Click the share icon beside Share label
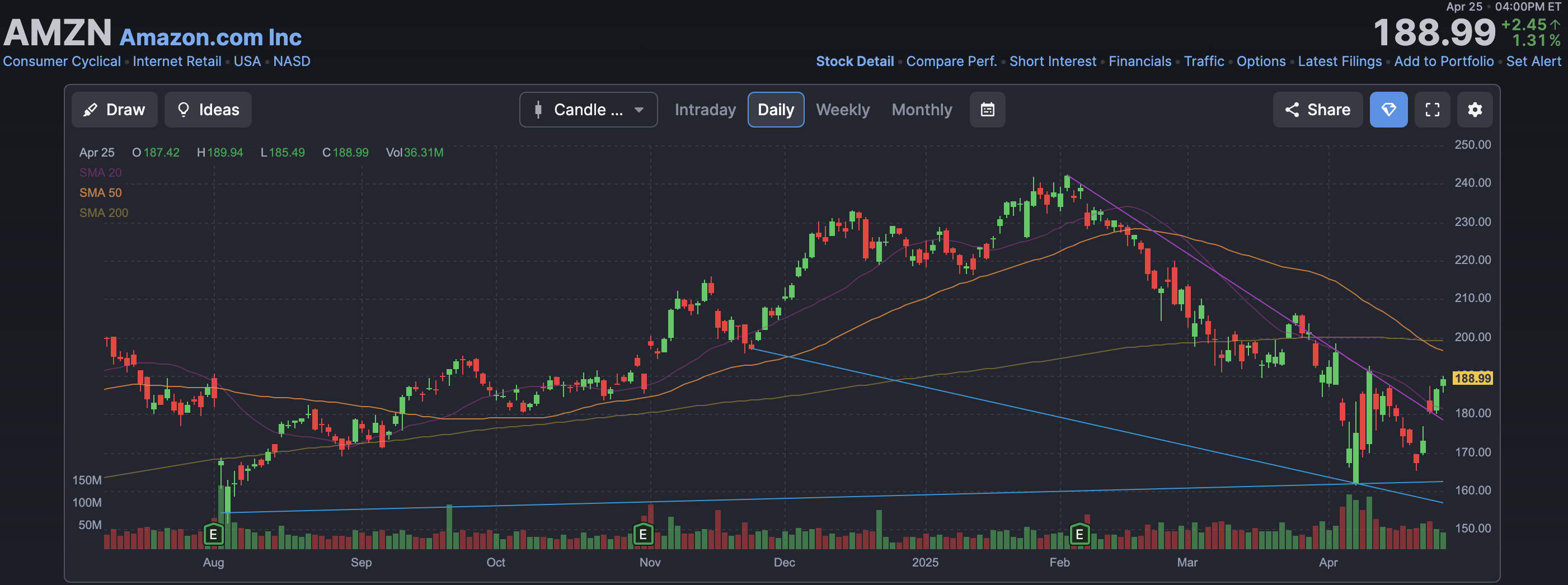The height and width of the screenshot is (585, 1568). (1292, 110)
